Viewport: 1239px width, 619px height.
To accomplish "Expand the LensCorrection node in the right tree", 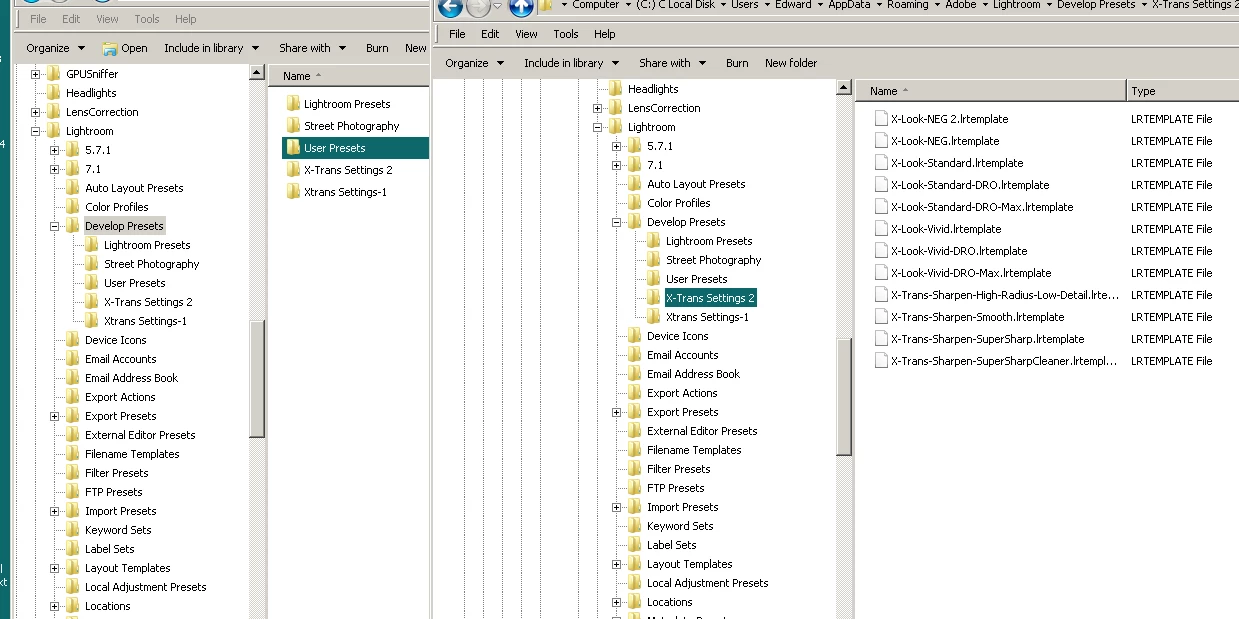I will 598,108.
